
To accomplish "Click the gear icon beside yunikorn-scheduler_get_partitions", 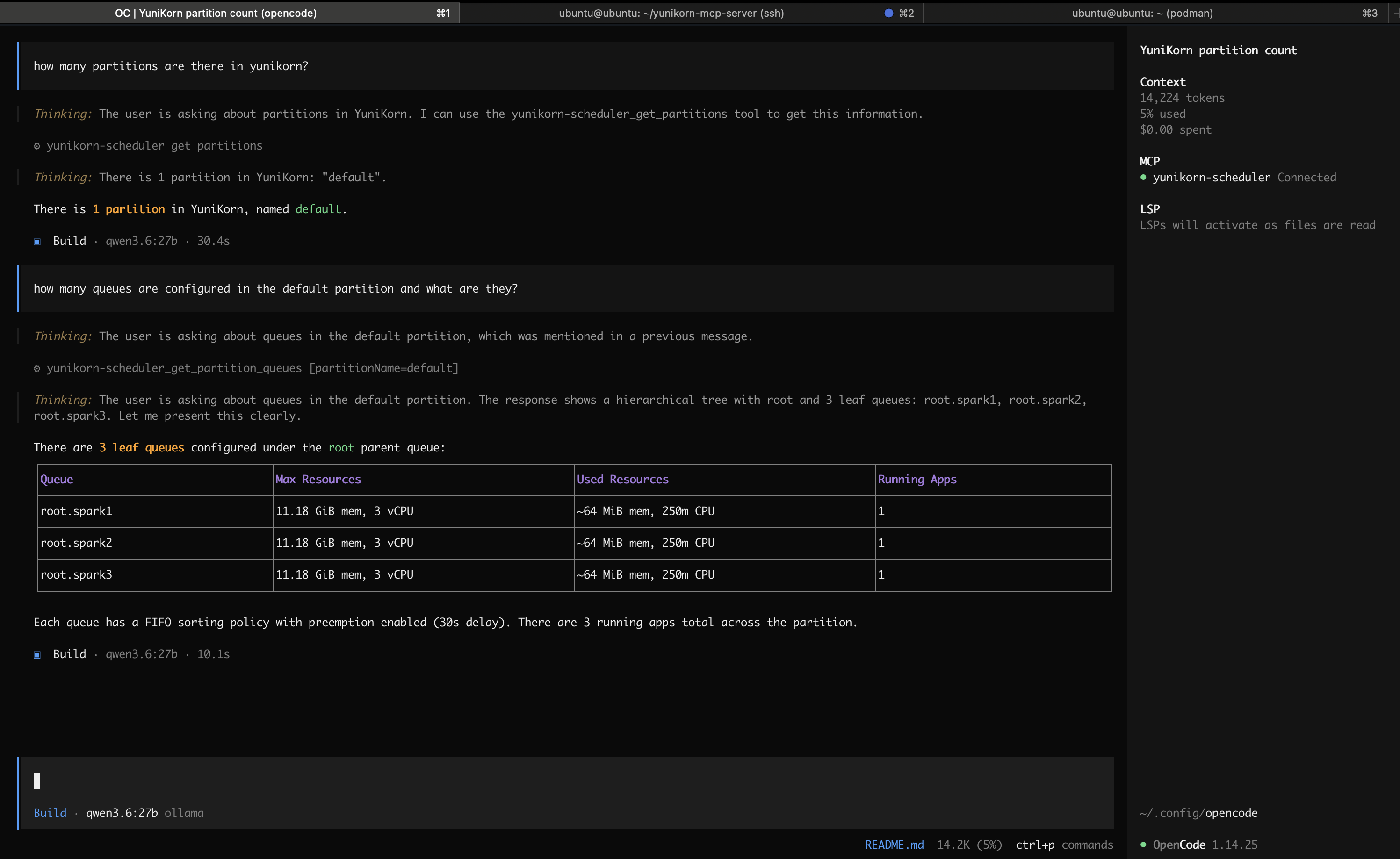I will 37,146.
